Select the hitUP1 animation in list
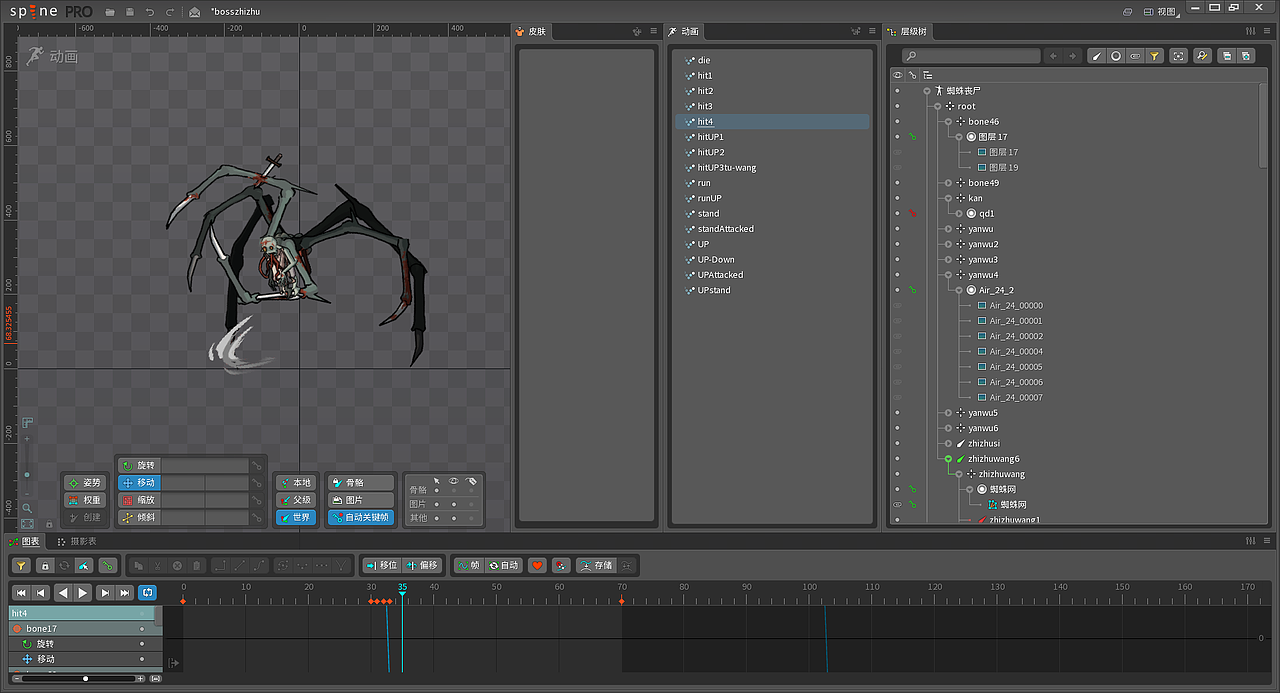The image size is (1280, 693). [x=710, y=137]
